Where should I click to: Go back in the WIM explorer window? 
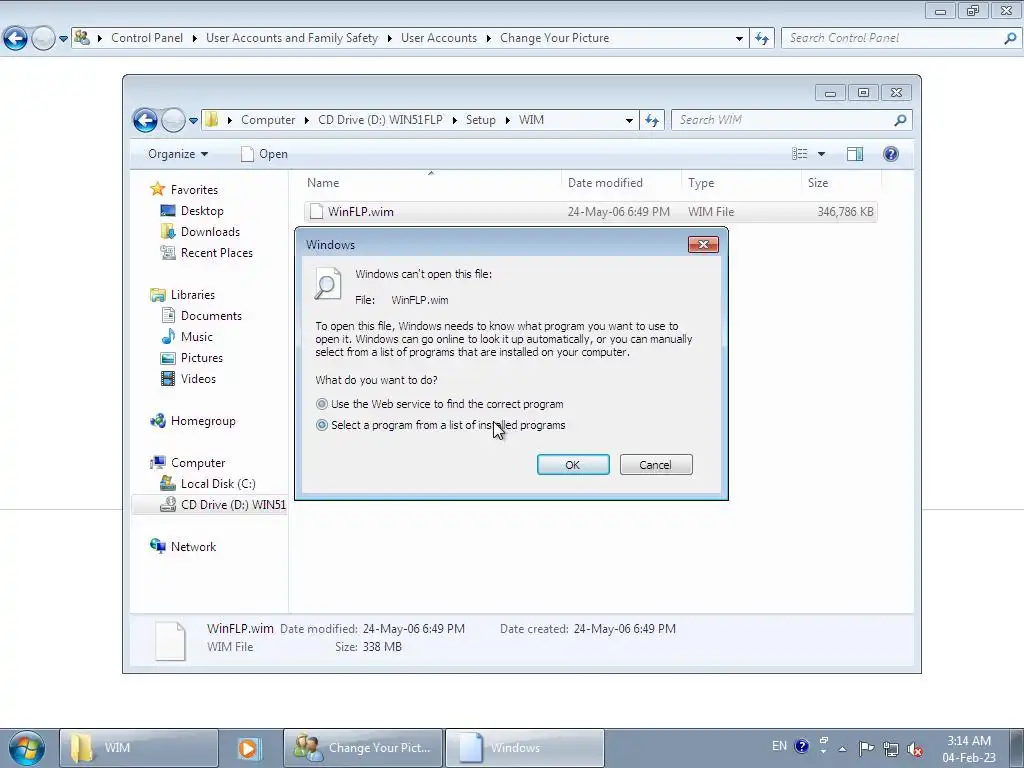click(145, 120)
